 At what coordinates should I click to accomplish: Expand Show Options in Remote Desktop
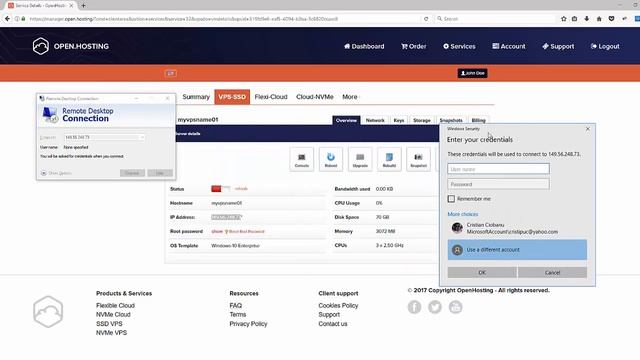pos(56,173)
